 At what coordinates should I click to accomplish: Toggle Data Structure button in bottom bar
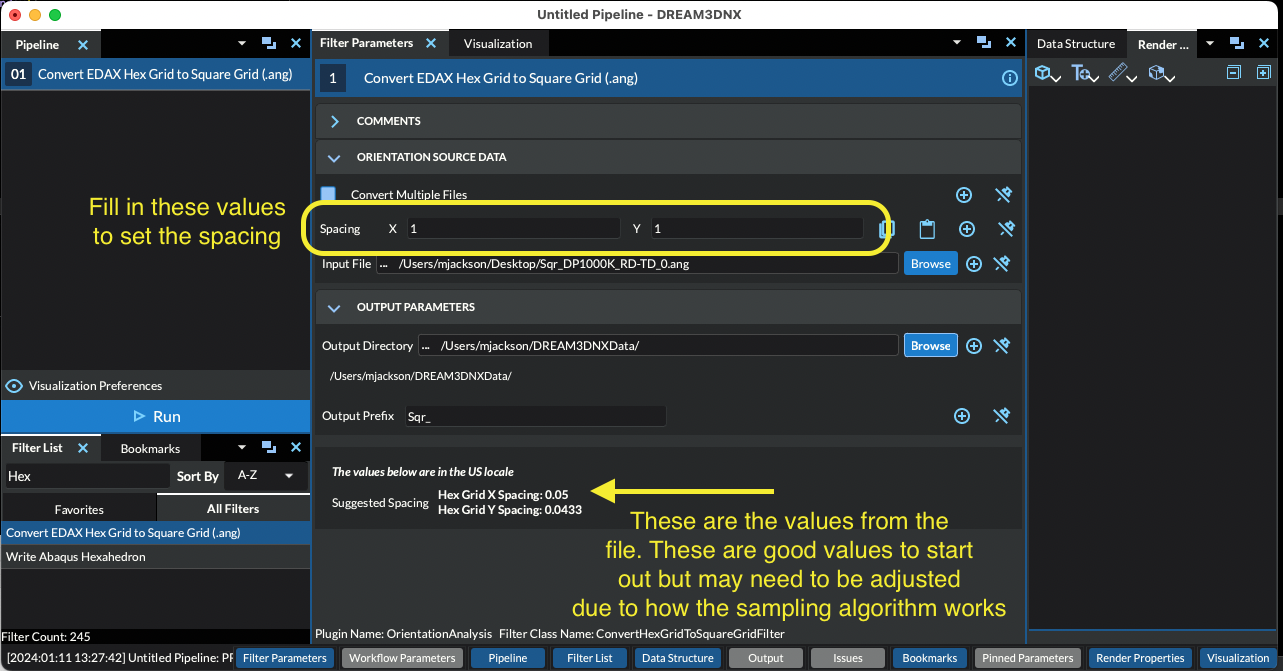pyautogui.click(x=677, y=658)
